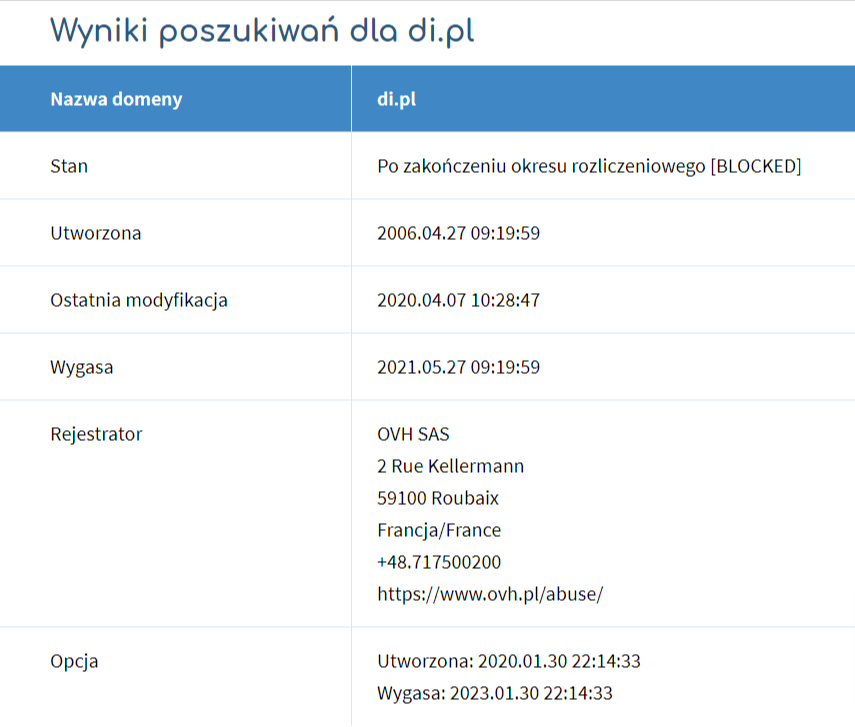Click the heading "Wyniki poszukiwań dla di.pl"
855x727 pixels.
pyautogui.click(x=262, y=31)
